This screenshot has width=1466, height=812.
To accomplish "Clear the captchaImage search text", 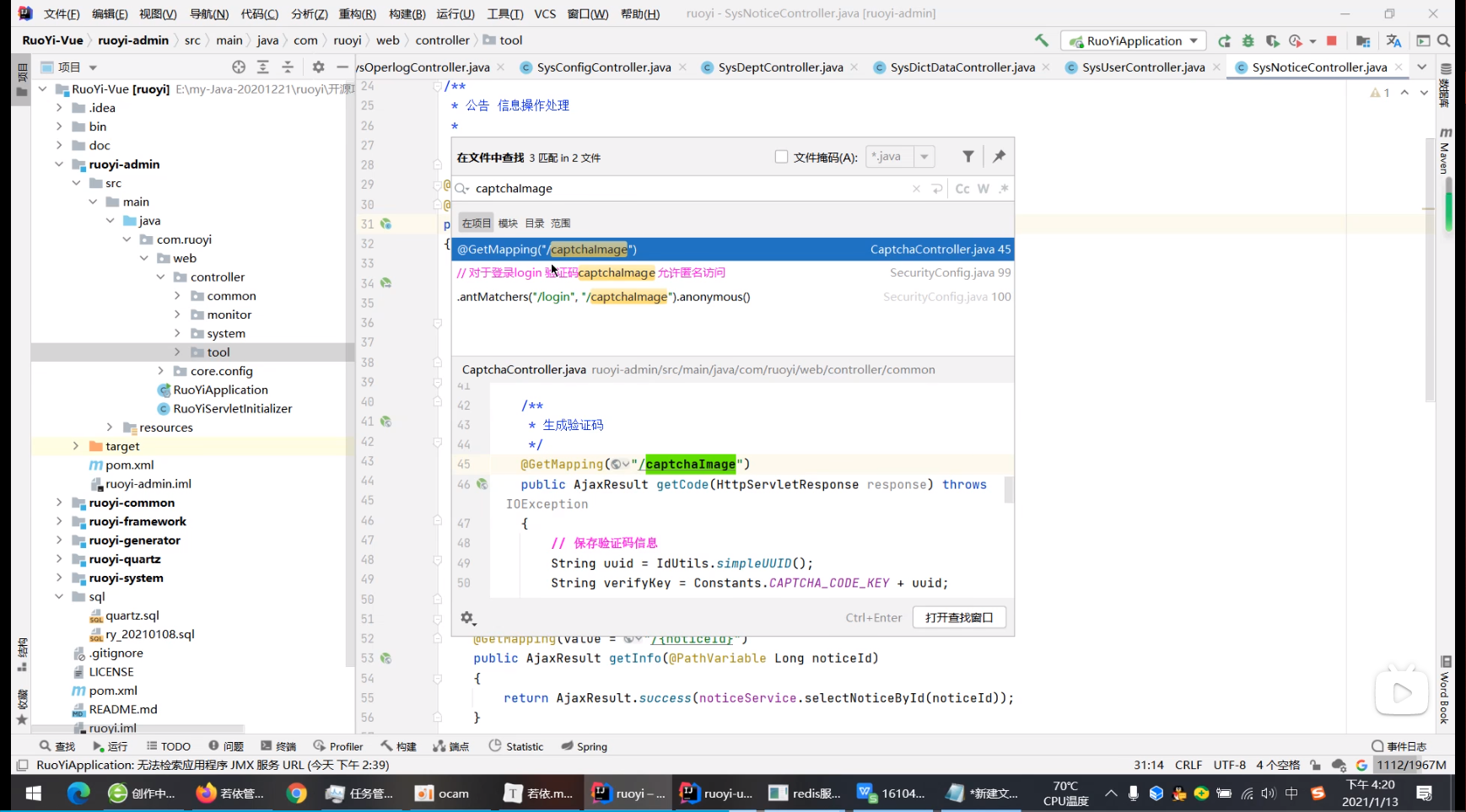I will point(916,189).
